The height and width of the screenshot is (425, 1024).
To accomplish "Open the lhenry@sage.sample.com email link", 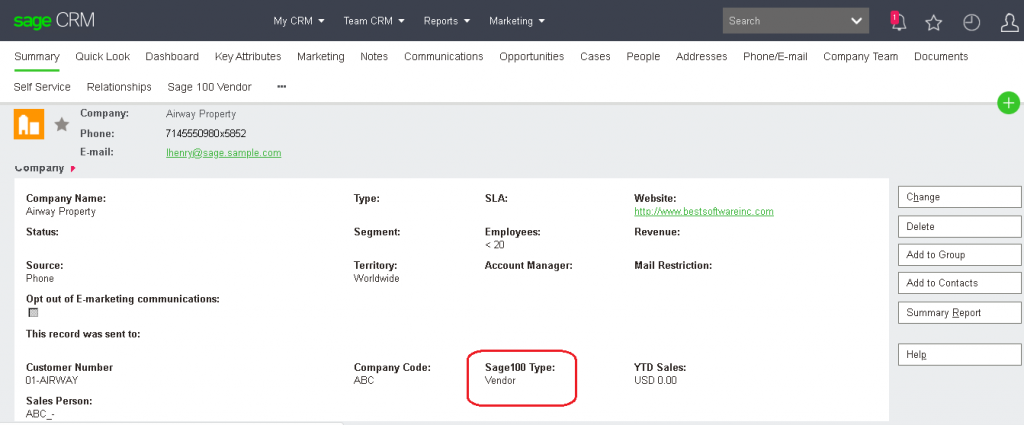I will coord(223,153).
